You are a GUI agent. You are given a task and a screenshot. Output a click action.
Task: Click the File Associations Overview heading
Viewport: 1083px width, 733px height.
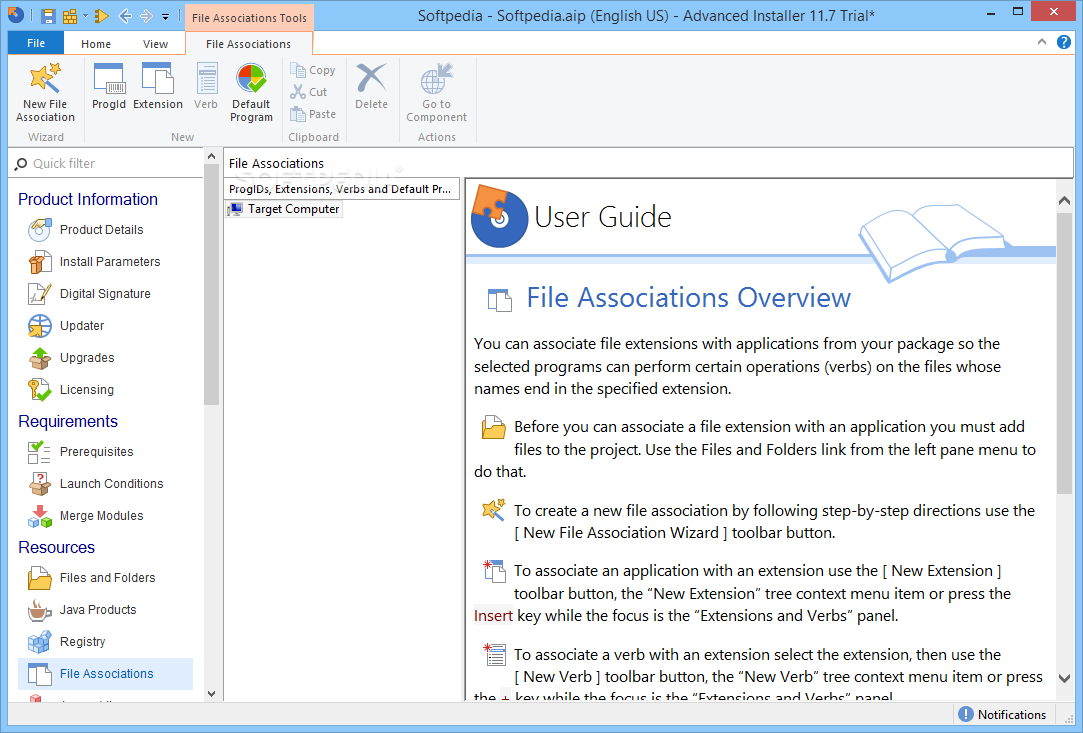coord(689,298)
